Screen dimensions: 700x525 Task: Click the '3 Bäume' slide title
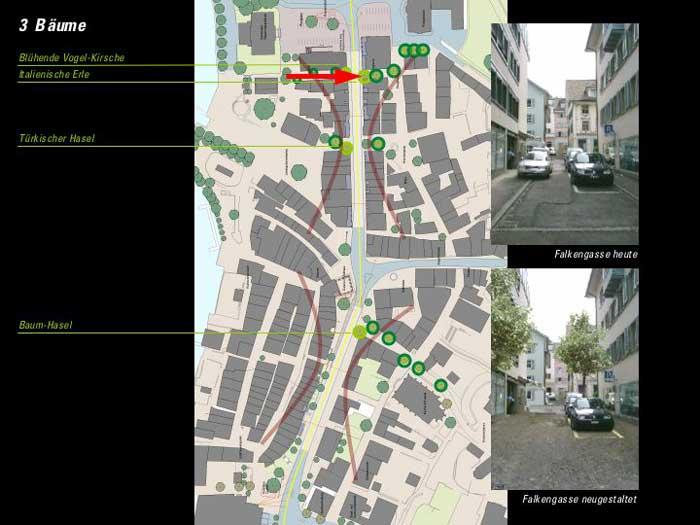click(53, 25)
